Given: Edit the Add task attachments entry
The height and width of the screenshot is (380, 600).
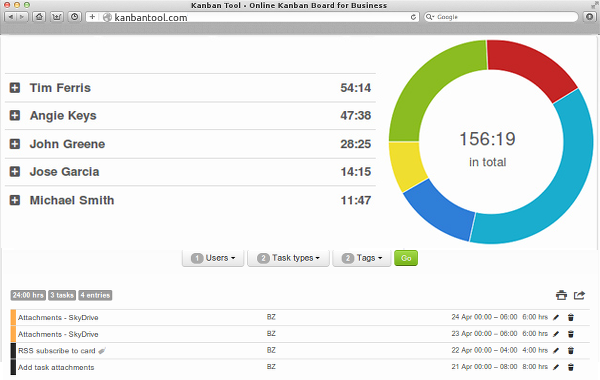Looking at the screenshot, I should pyautogui.click(x=556, y=367).
